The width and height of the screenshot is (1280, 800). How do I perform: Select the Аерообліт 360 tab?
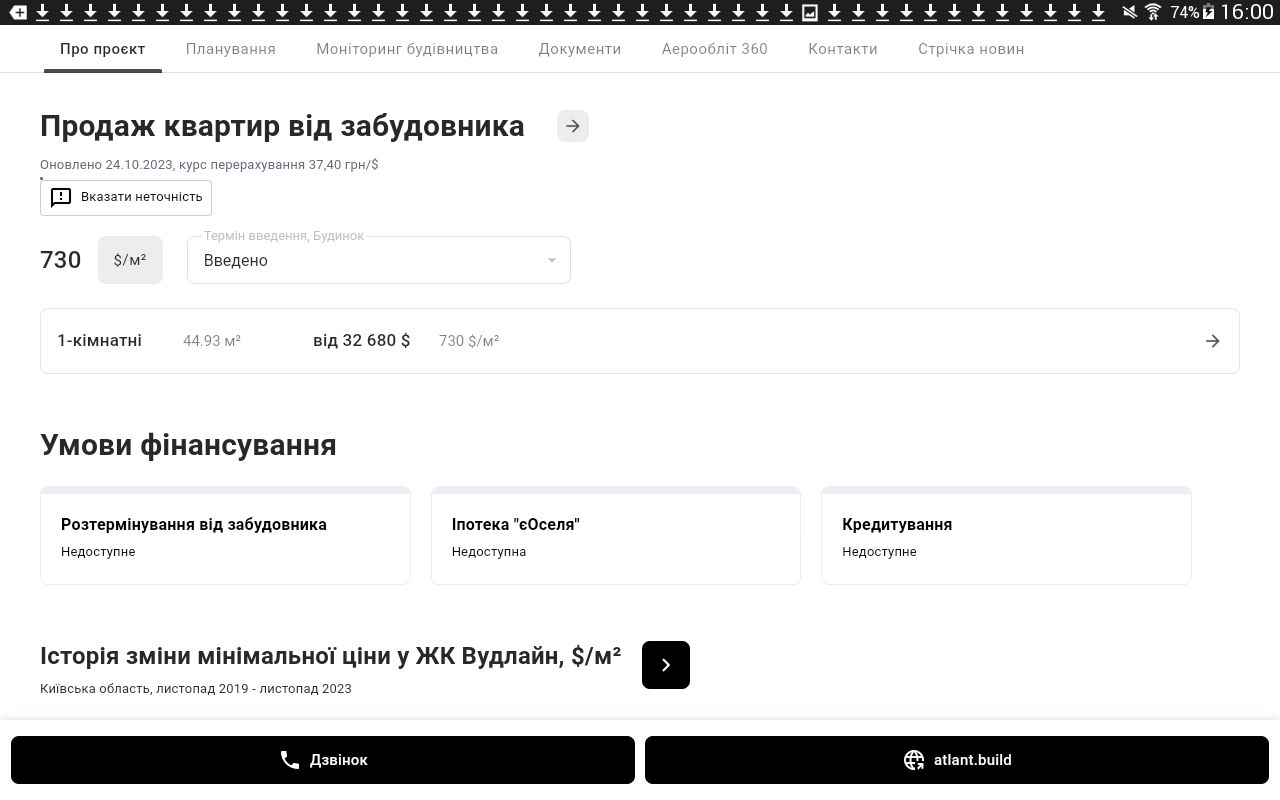714,49
